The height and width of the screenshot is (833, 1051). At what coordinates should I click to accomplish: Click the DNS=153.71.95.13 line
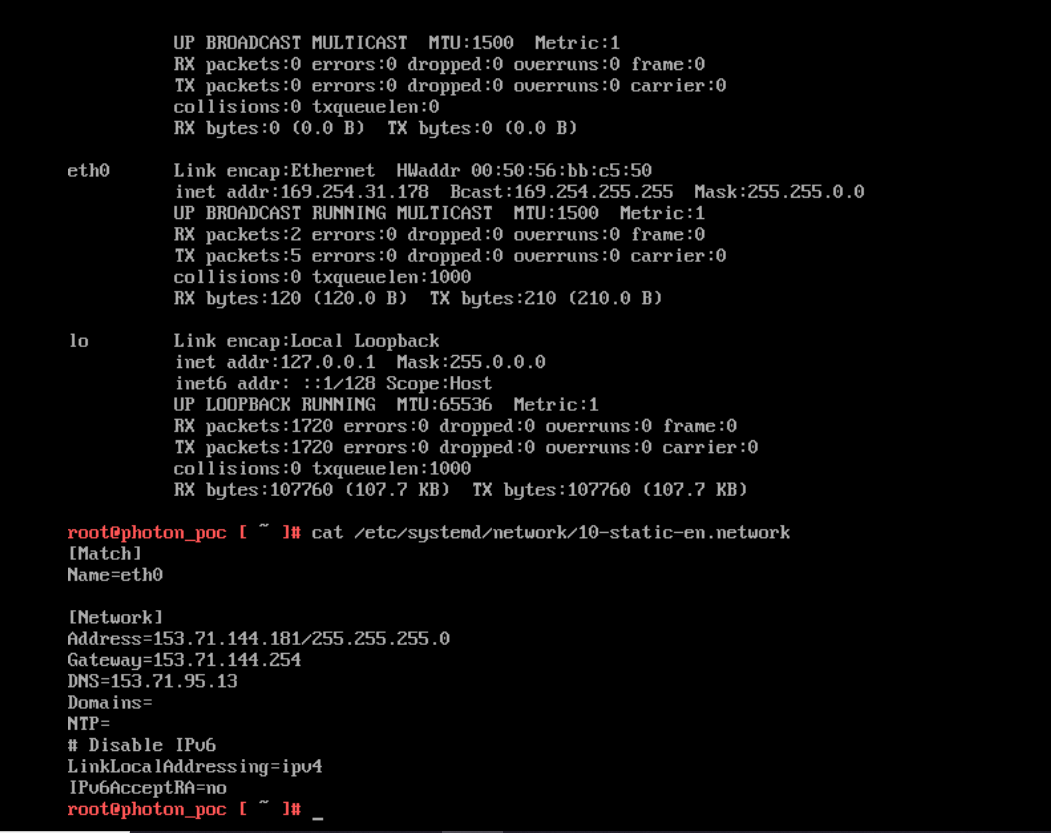(152, 682)
